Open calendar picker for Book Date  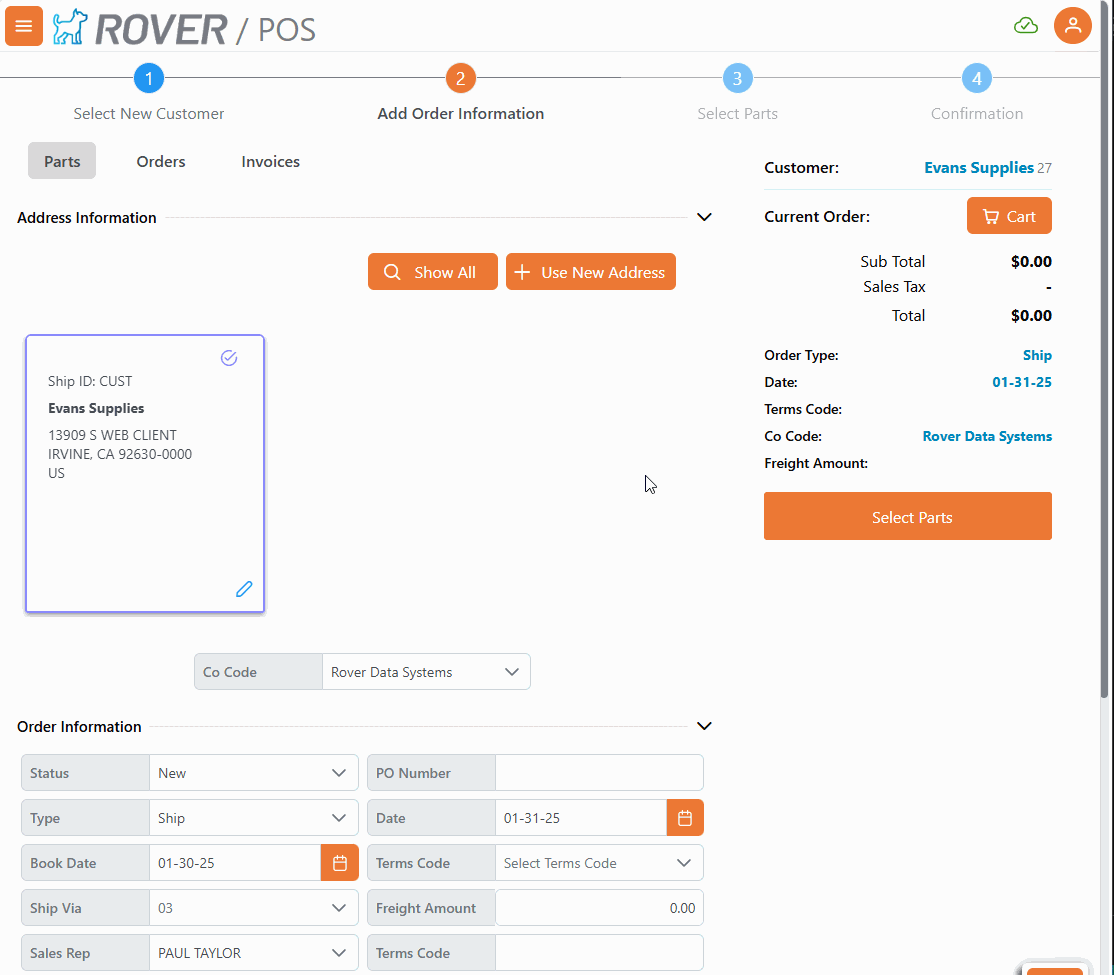pyautogui.click(x=339, y=863)
